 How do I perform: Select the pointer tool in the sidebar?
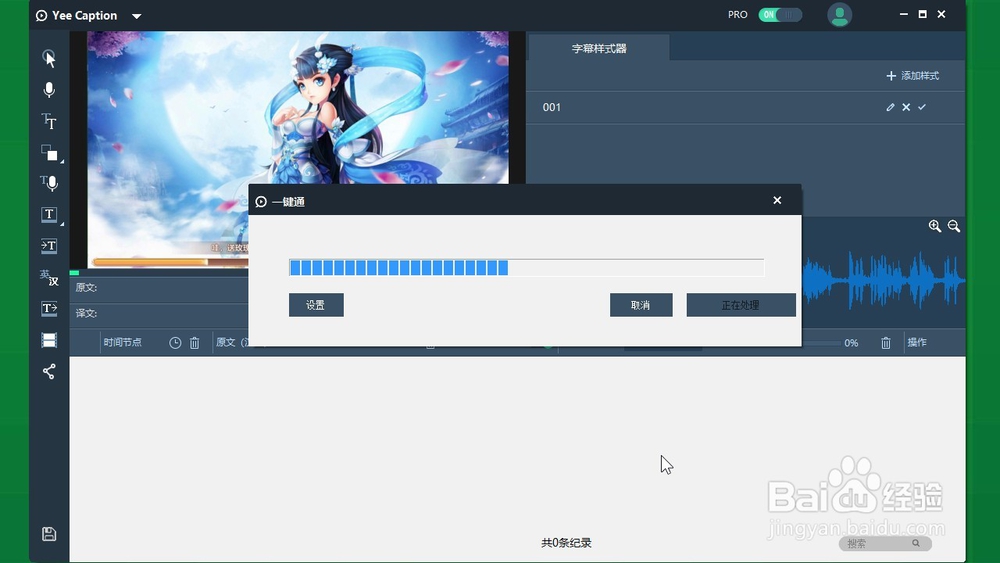tap(49, 59)
